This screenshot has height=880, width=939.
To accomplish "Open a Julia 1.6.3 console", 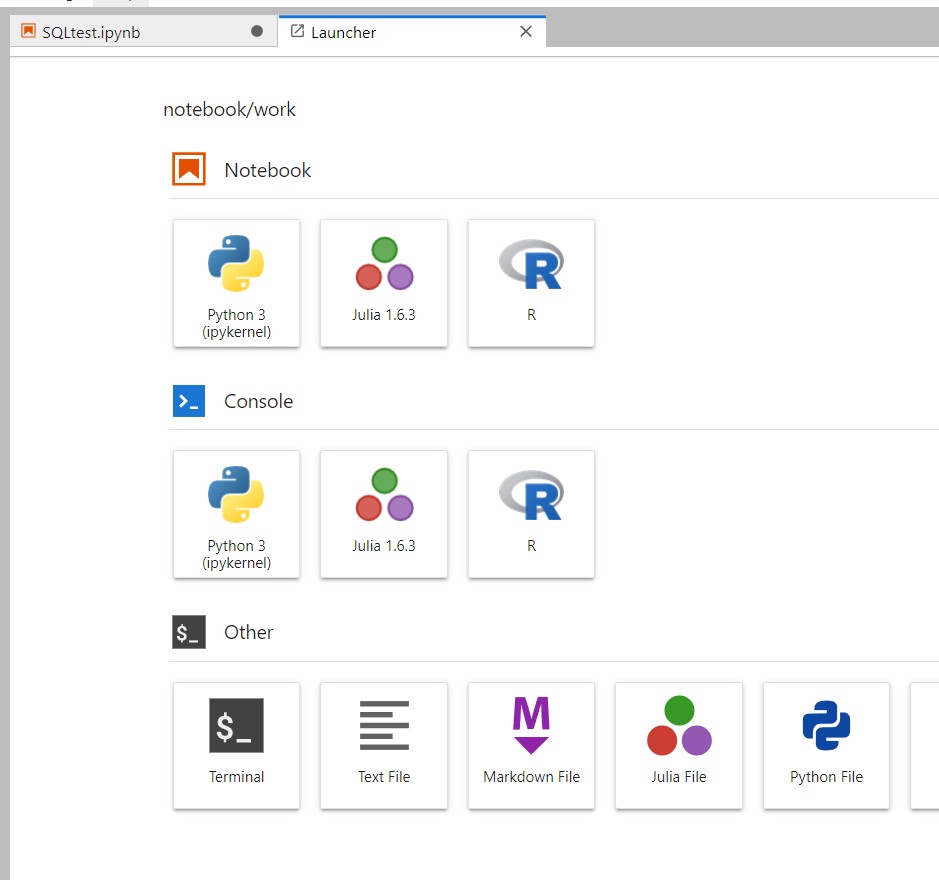I will (x=384, y=514).
